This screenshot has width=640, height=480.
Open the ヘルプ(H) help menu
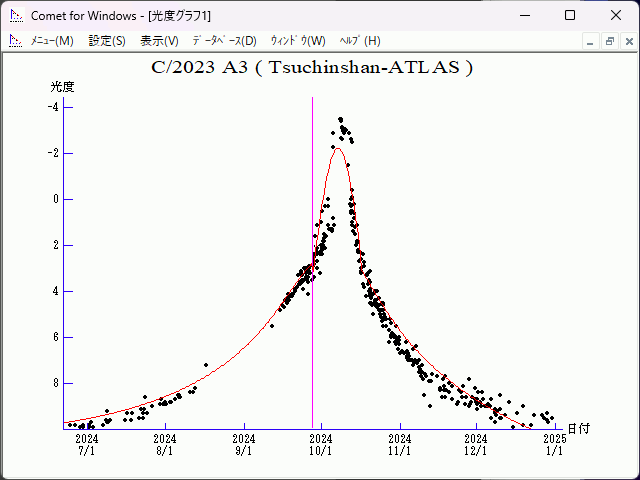tap(360, 41)
